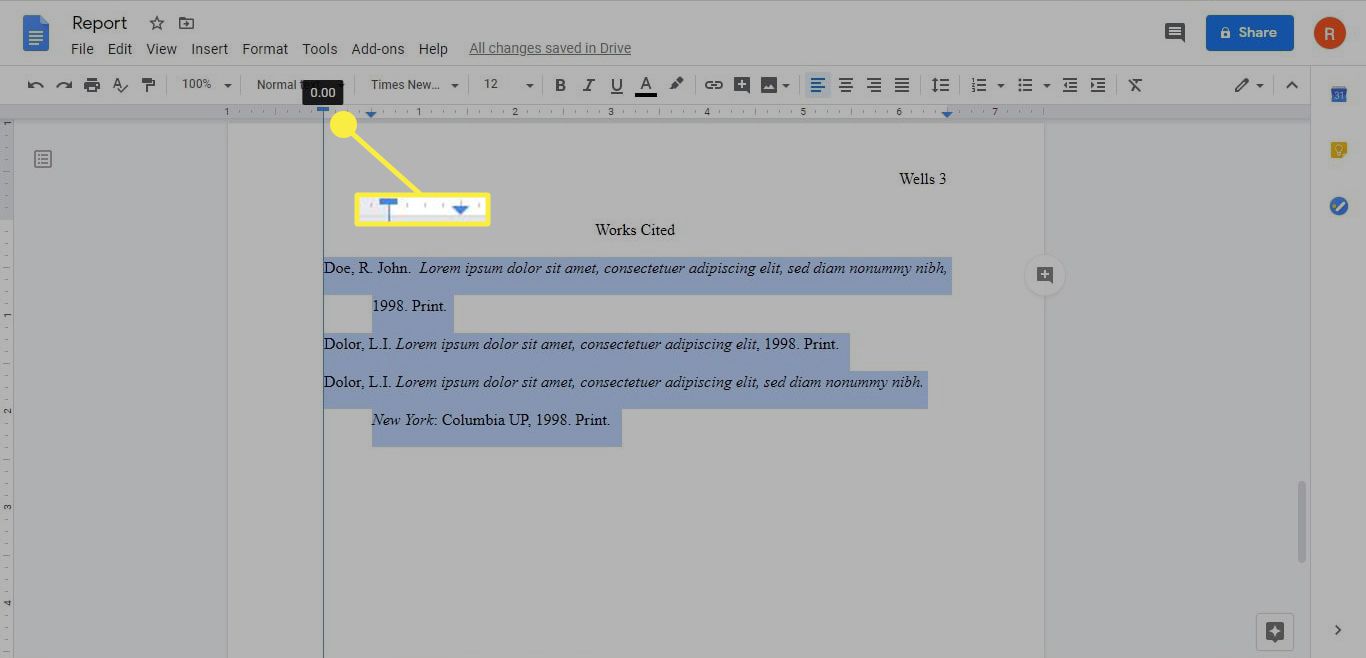
Task: Run the spelling and grammar check icon
Action: point(120,85)
